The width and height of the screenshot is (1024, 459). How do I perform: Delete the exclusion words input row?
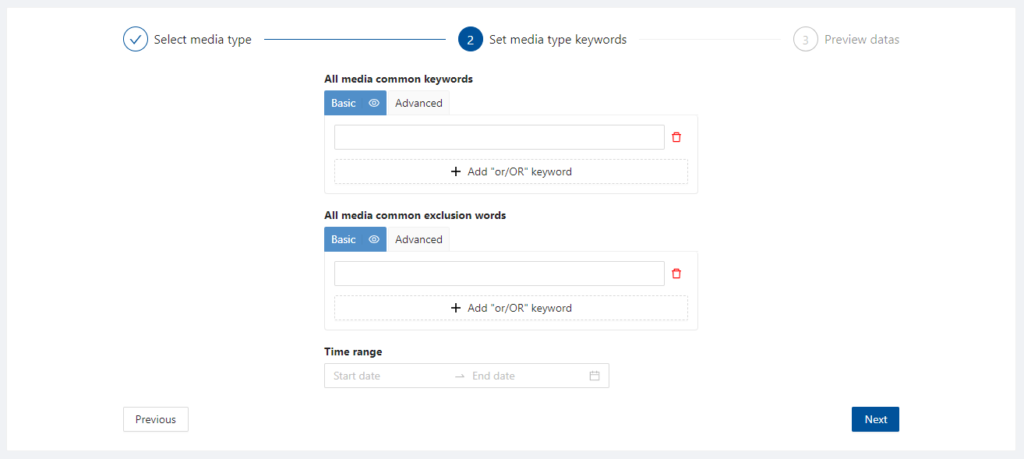coord(677,274)
